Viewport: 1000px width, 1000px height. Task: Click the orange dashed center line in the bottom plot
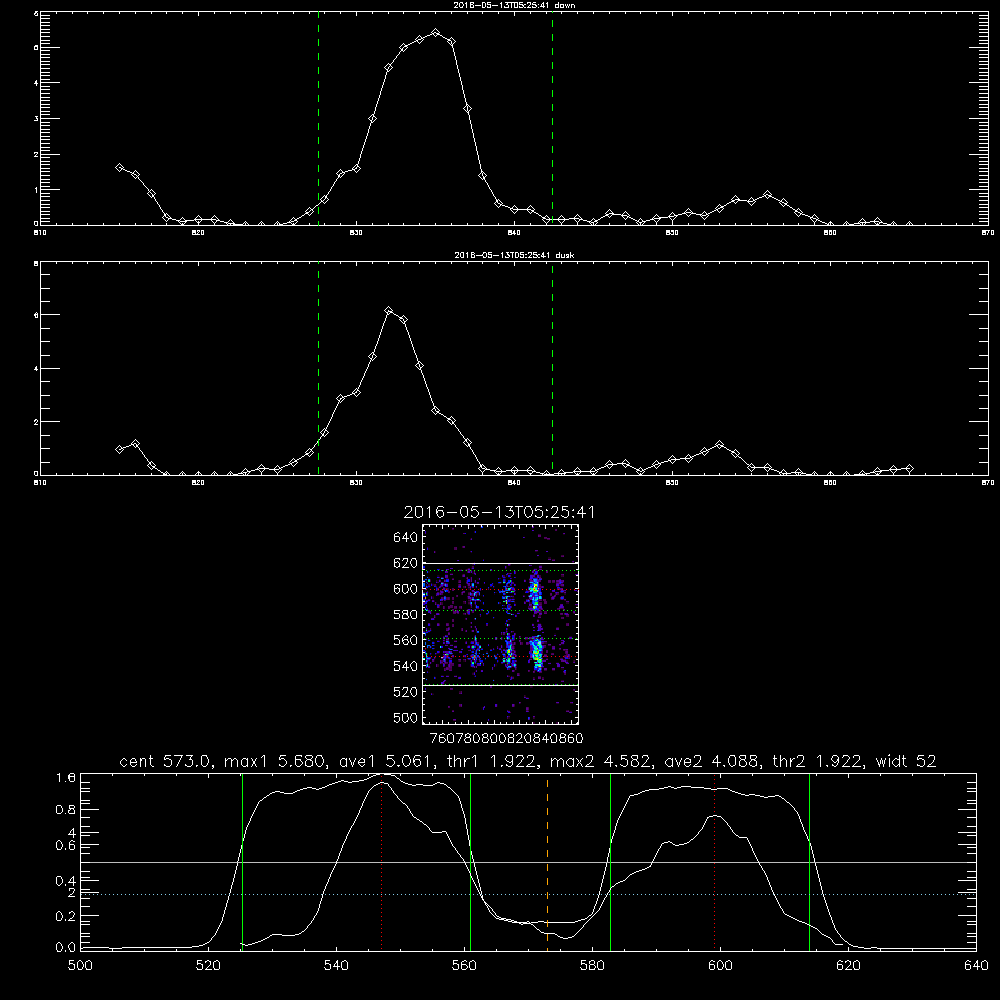tap(547, 861)
